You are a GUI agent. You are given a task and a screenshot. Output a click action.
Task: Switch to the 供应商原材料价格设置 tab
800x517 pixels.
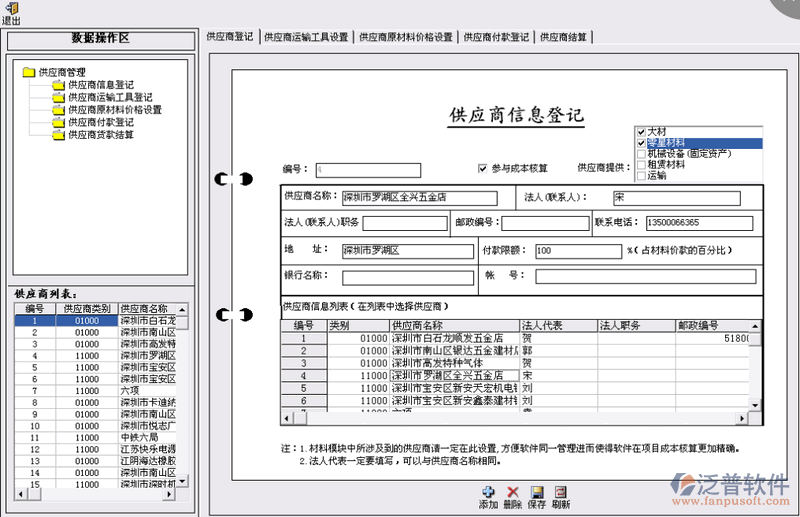(406, 37)
